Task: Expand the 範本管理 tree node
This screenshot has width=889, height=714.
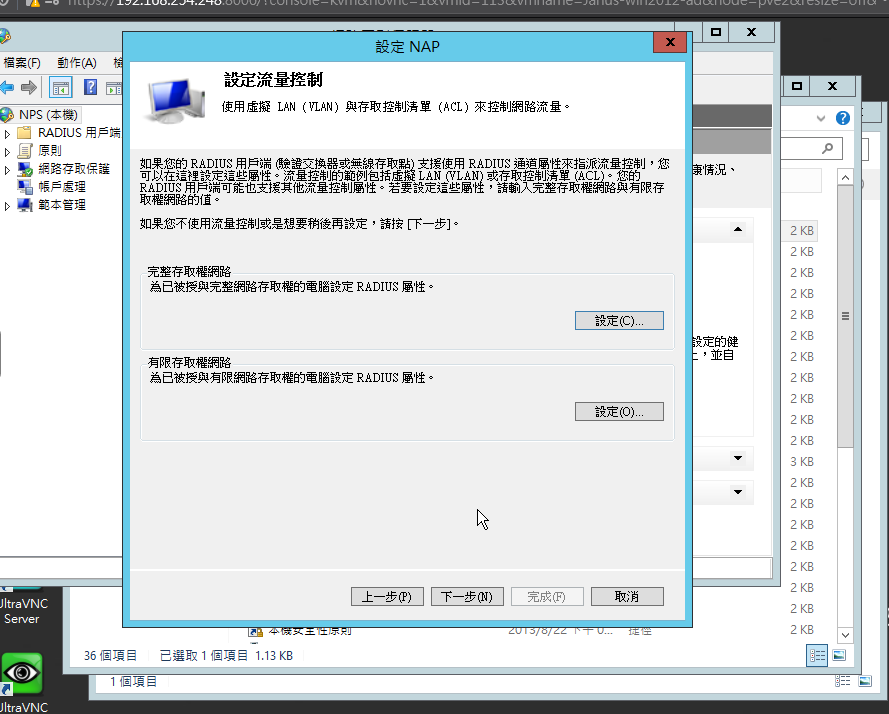Action: point(7,206)
